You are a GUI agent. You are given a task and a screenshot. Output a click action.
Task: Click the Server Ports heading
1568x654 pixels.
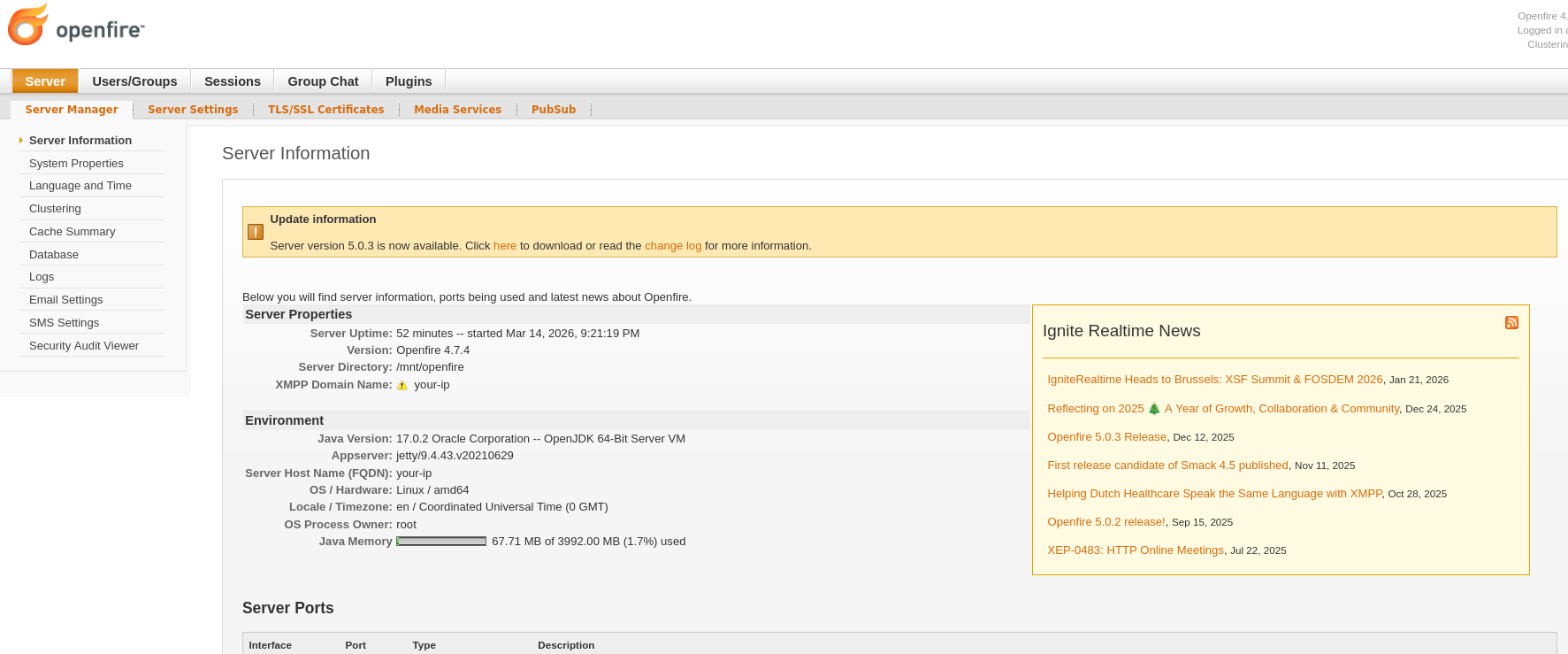[x=288, y=608]
